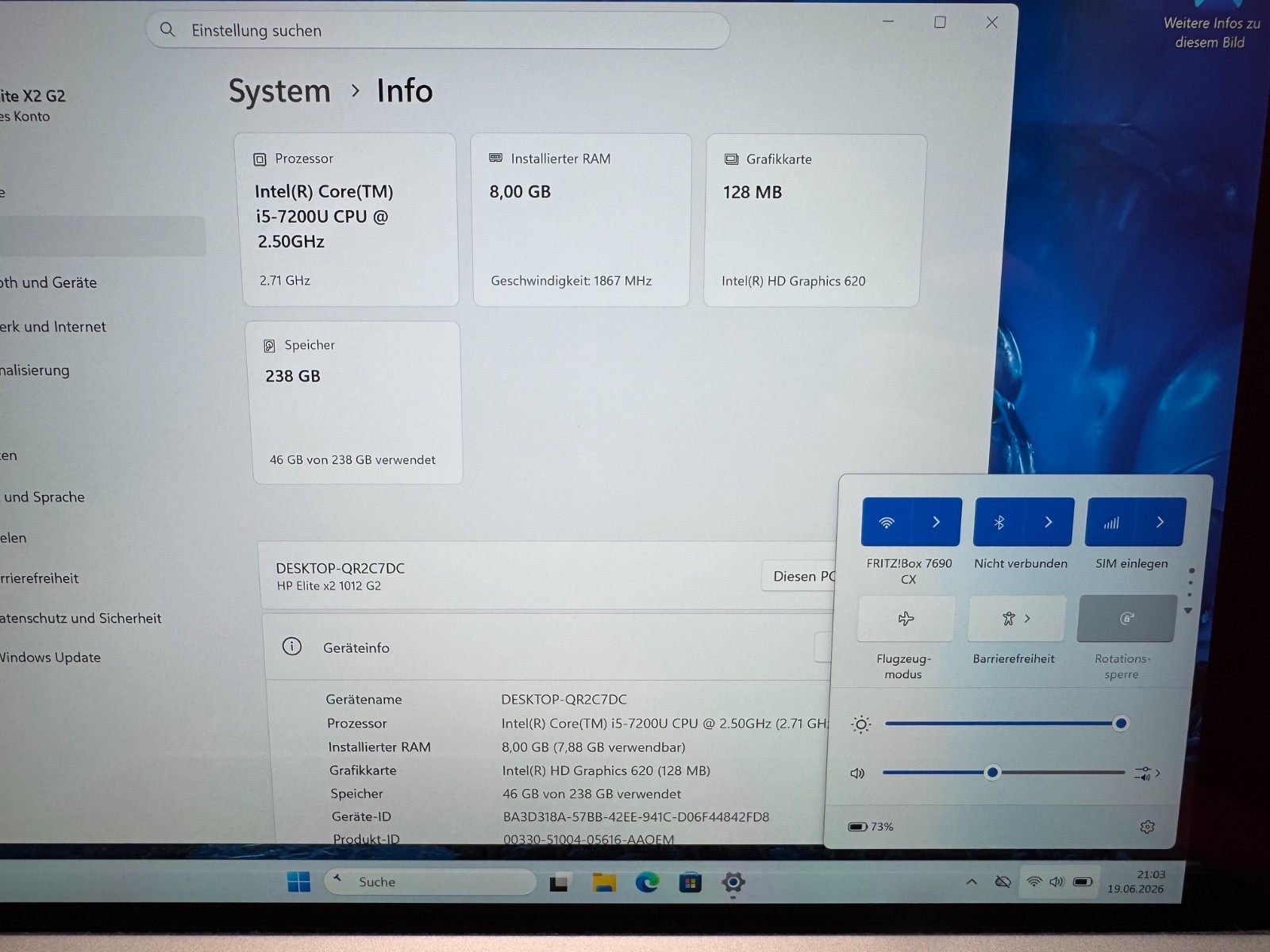Screen dimensions: 1270x952
Task: Collapse the Geräteinfo section header
Action: point(548,647)
